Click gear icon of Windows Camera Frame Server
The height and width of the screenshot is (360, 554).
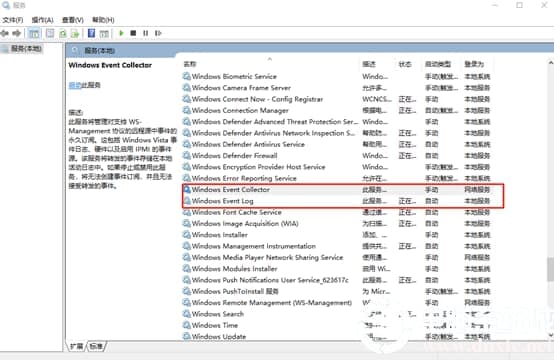[x=187, y=88]
